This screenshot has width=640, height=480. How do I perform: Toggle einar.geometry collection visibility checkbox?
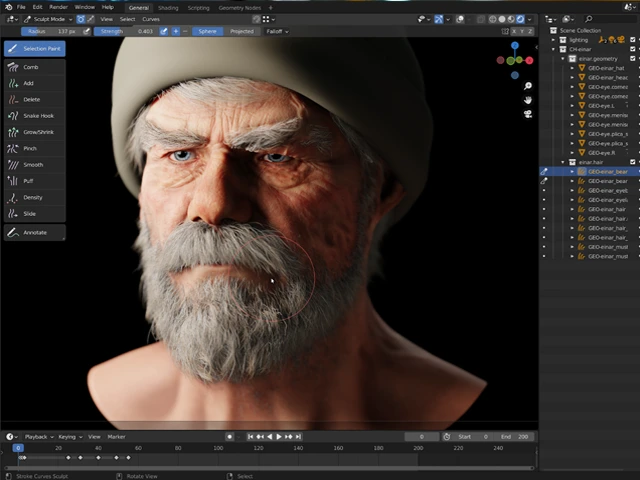pos(633,59)
